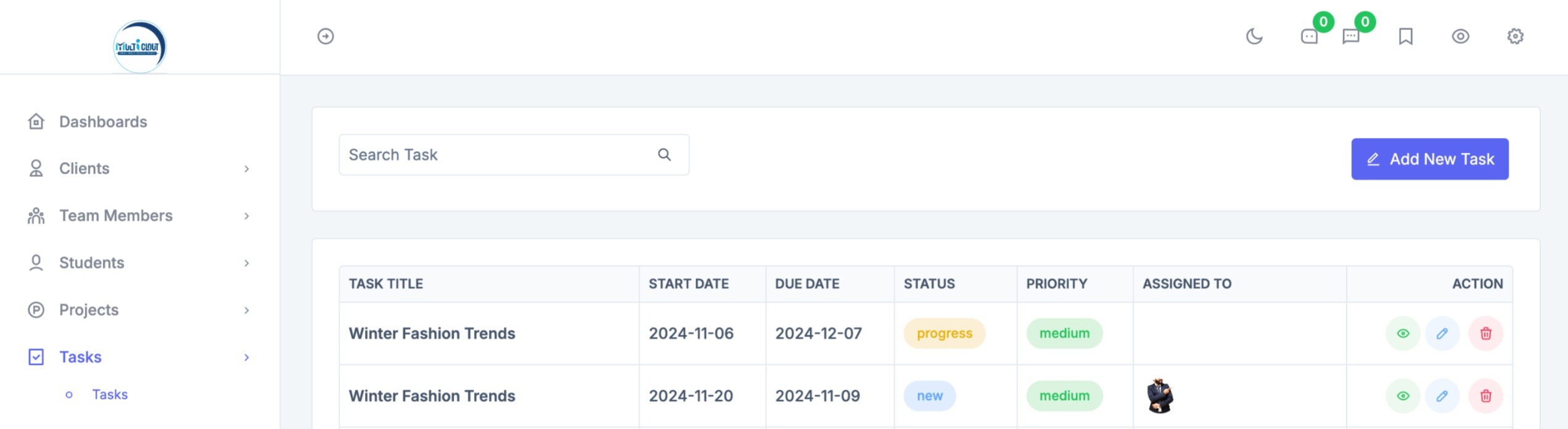Click into the Search Task field
This screenshot has width=1568, height=429.
point(493,155)
